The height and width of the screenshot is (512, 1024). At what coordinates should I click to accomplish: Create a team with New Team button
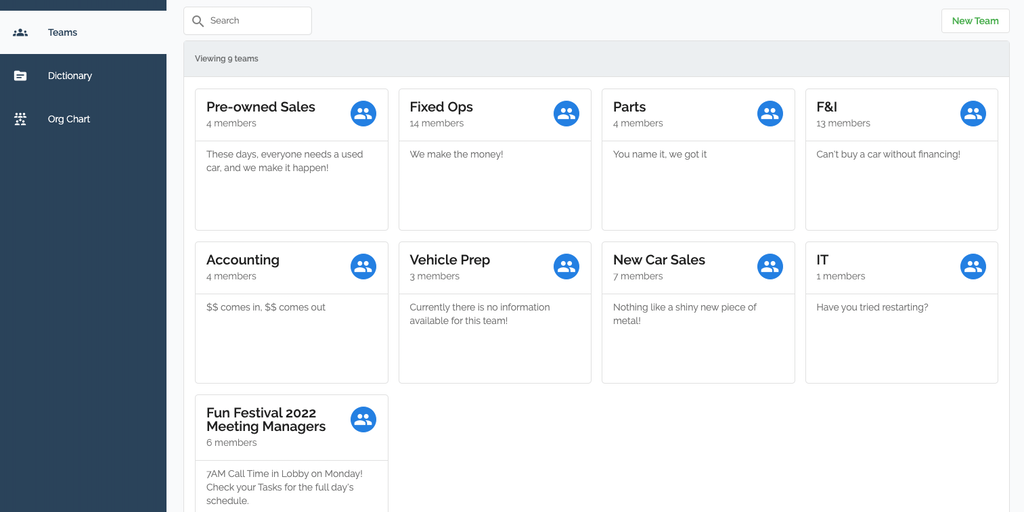pos(974,21)
